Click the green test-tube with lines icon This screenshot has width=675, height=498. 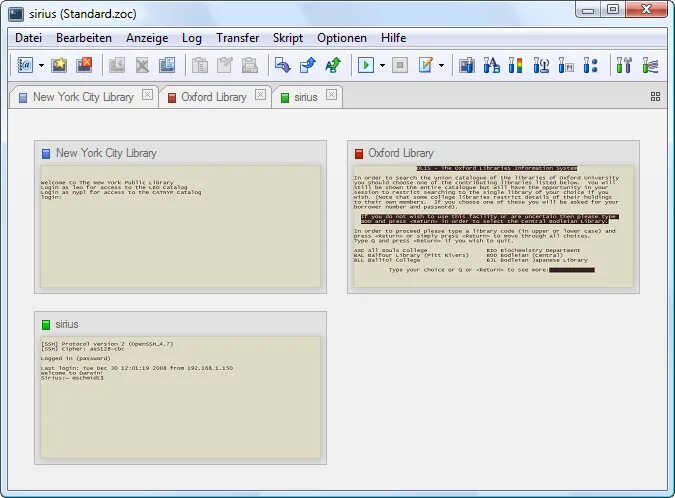(x=650, y=65)
